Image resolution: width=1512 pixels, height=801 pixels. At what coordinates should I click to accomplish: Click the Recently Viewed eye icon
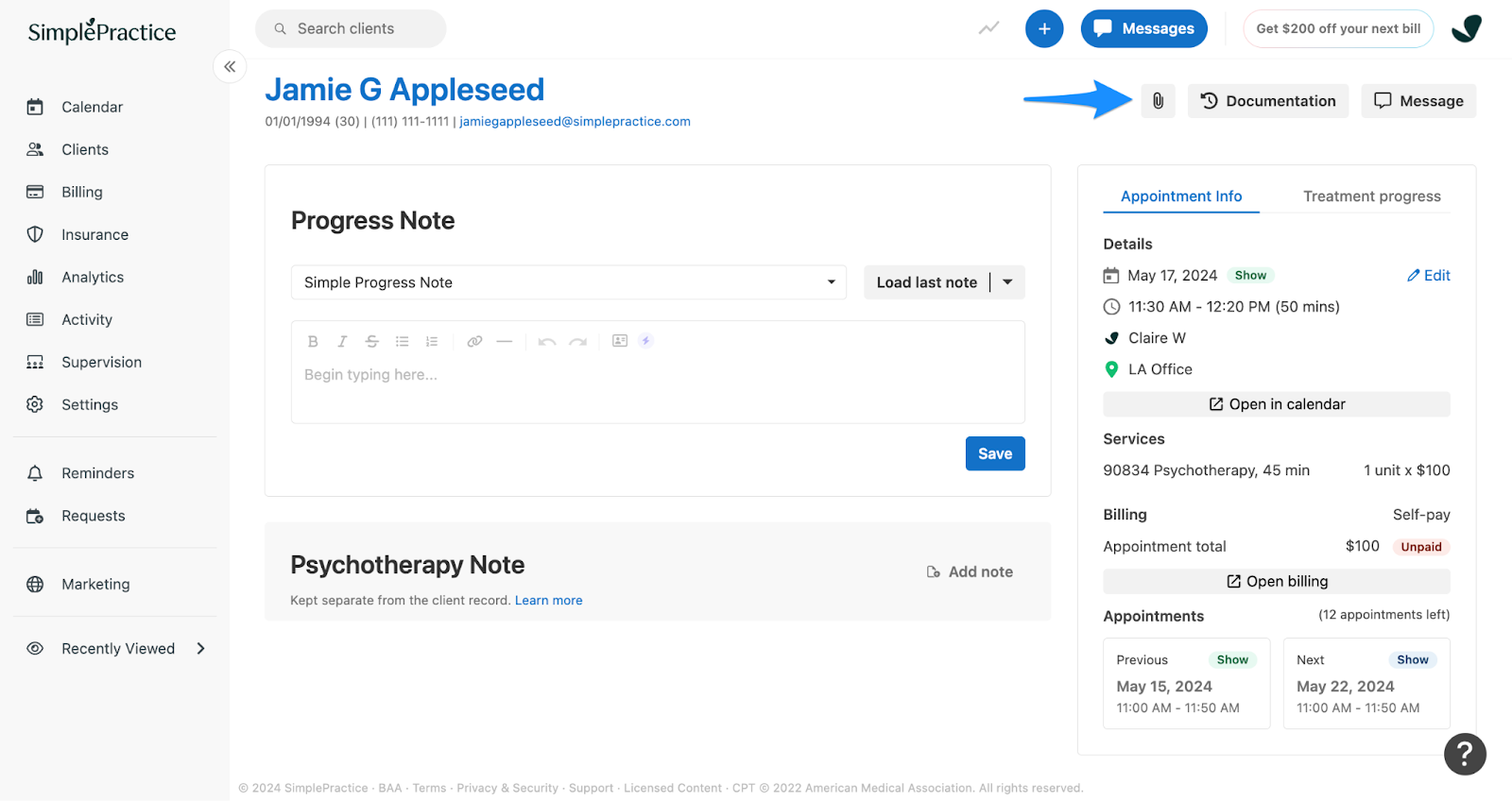coord(35,648)
